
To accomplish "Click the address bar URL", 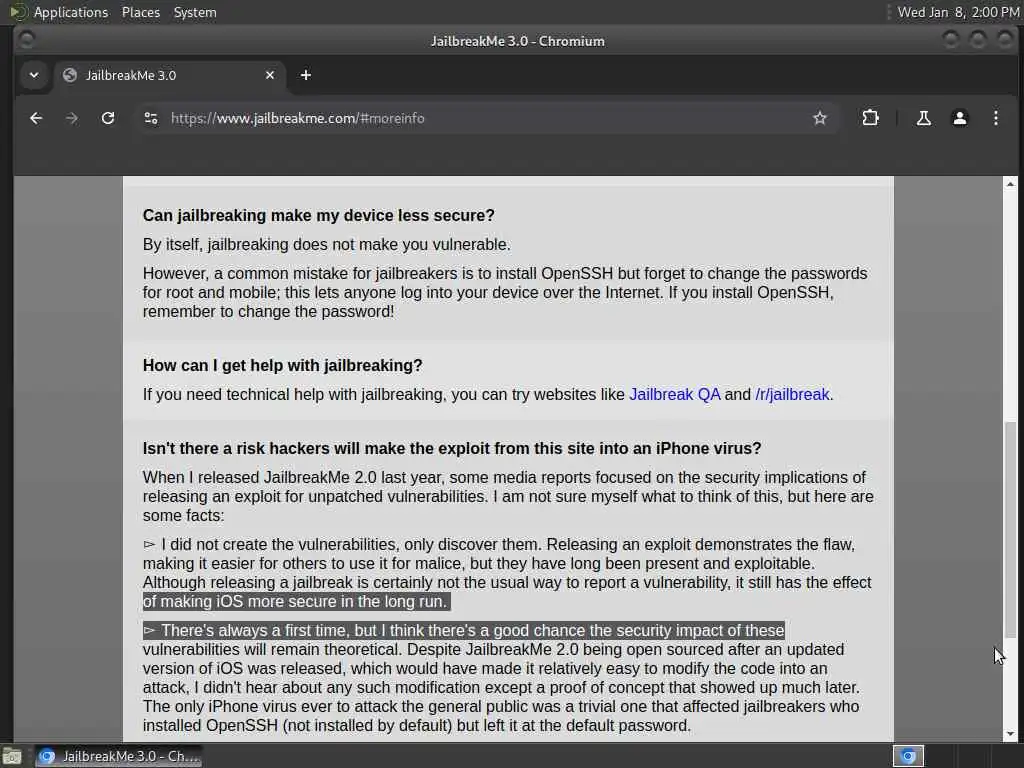I will (x=298, y=118).
